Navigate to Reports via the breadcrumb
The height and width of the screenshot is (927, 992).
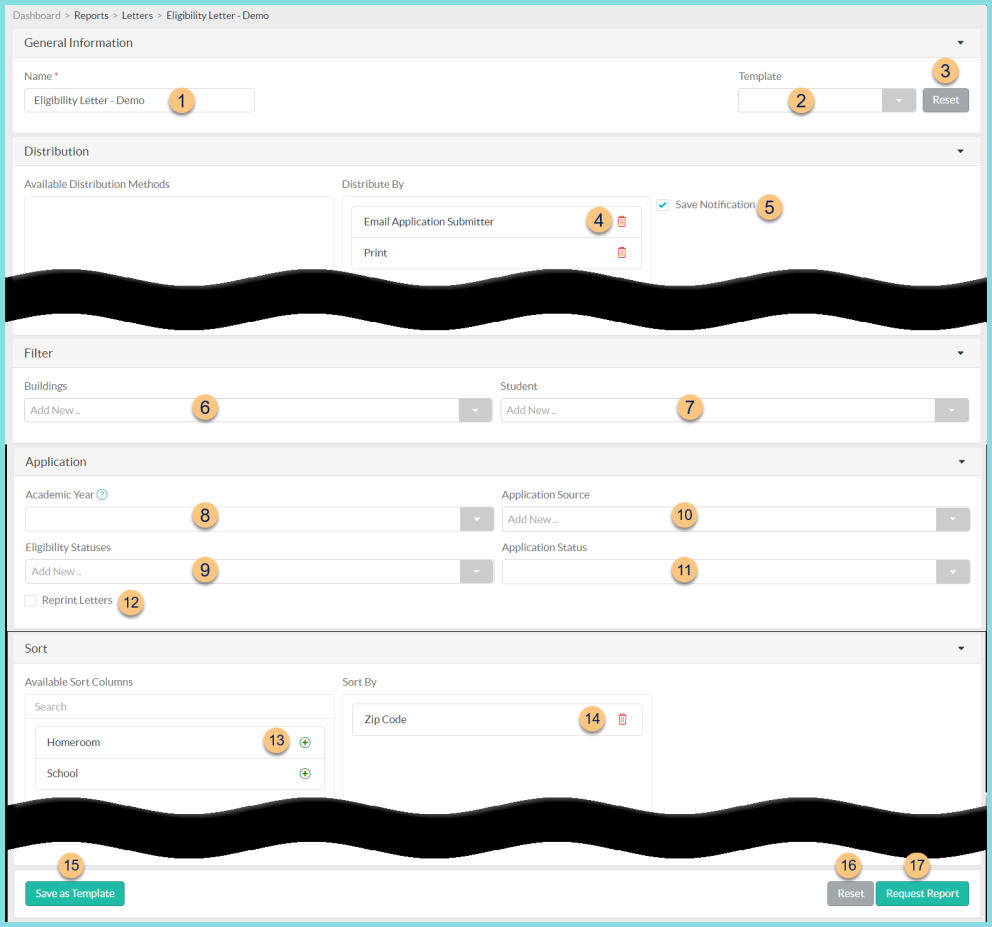(91, 15)
